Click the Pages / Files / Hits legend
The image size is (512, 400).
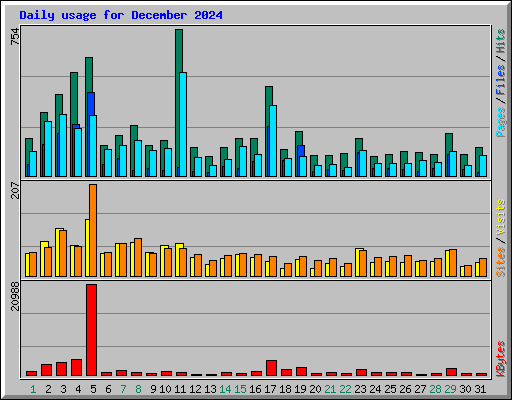[500, 83]
